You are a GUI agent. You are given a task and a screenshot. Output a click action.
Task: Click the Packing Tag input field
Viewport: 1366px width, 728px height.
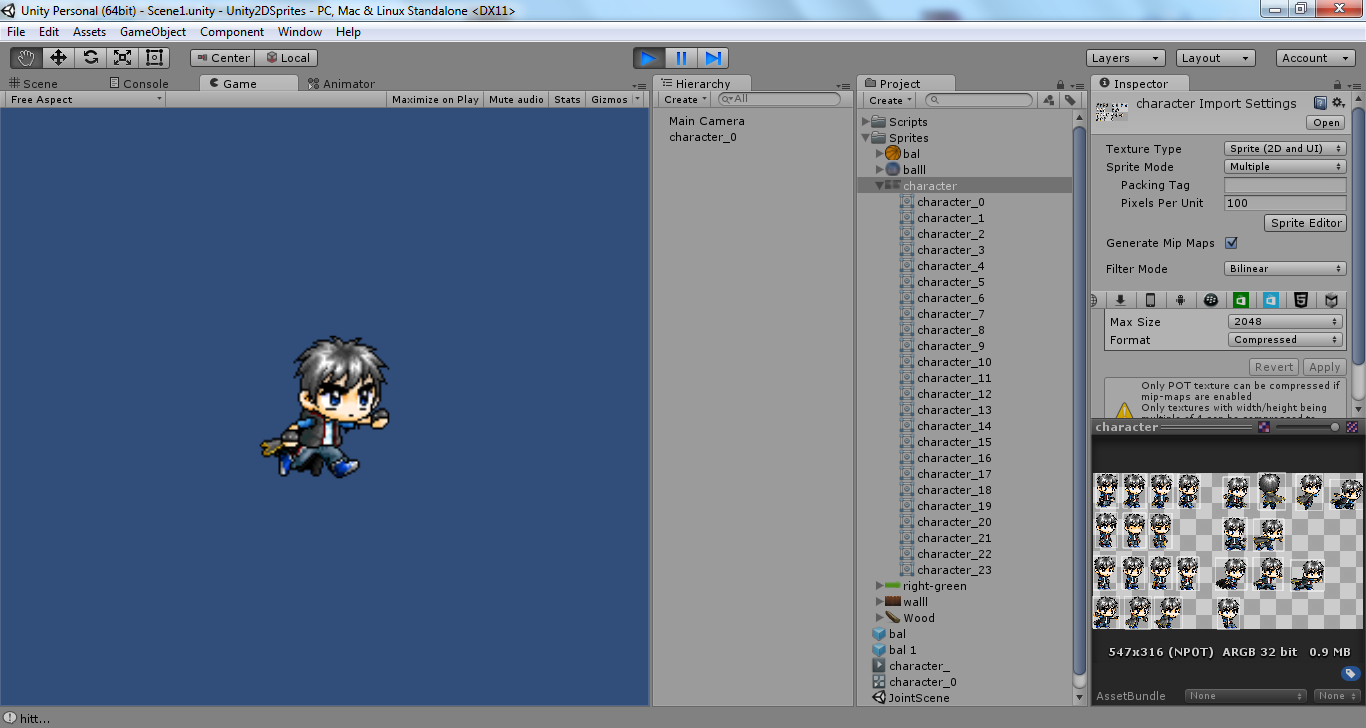(x=1285, y=185)
